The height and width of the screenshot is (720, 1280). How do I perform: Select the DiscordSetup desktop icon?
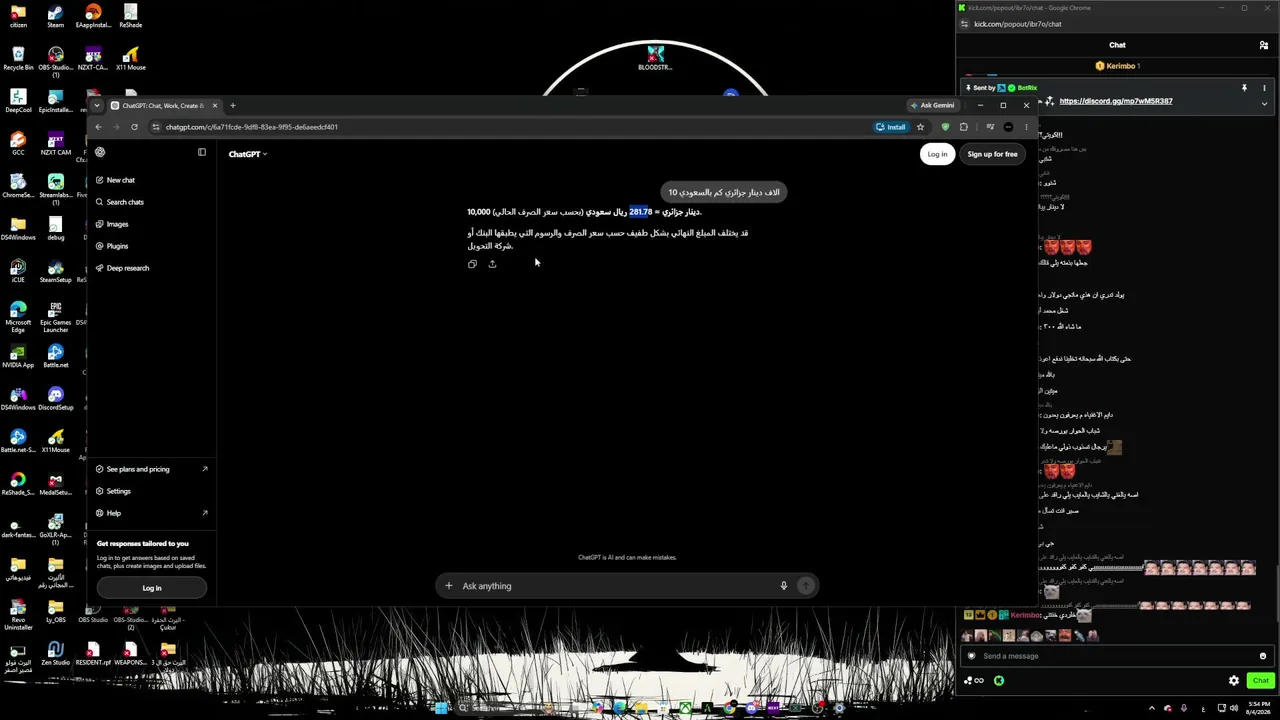(56, 399)
